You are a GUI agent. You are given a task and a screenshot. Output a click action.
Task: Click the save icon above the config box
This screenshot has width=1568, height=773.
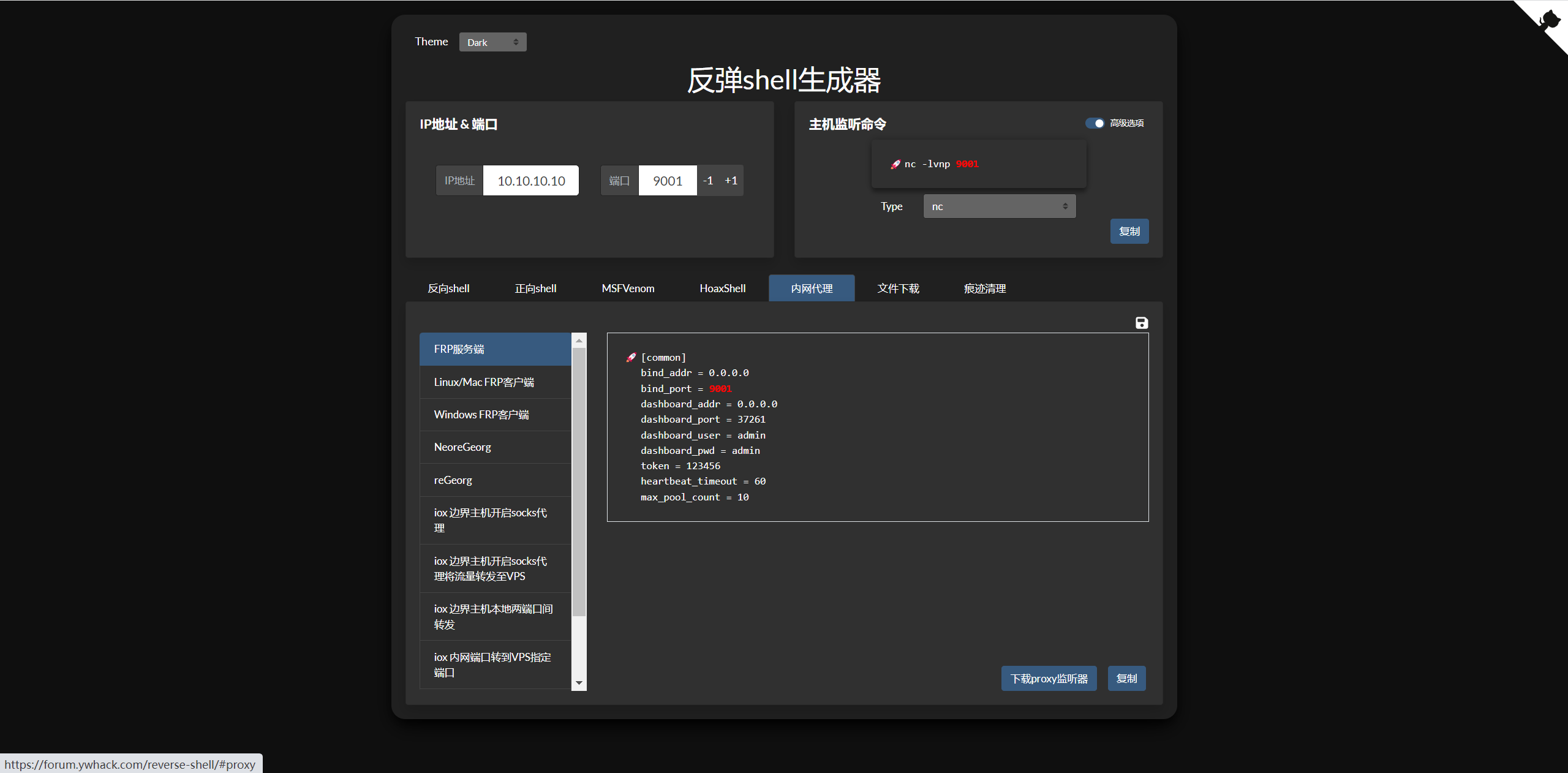tap(1141, 323)
